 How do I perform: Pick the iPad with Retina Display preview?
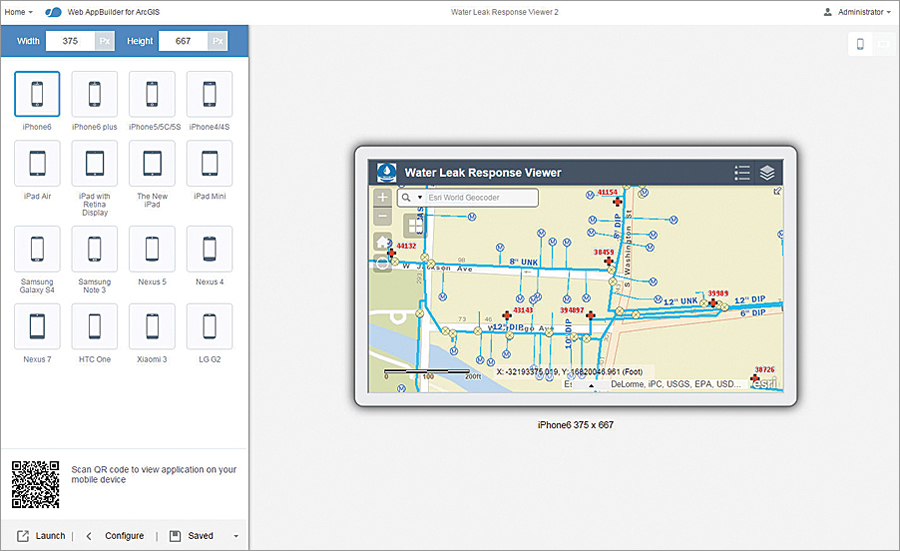[95, 163]
